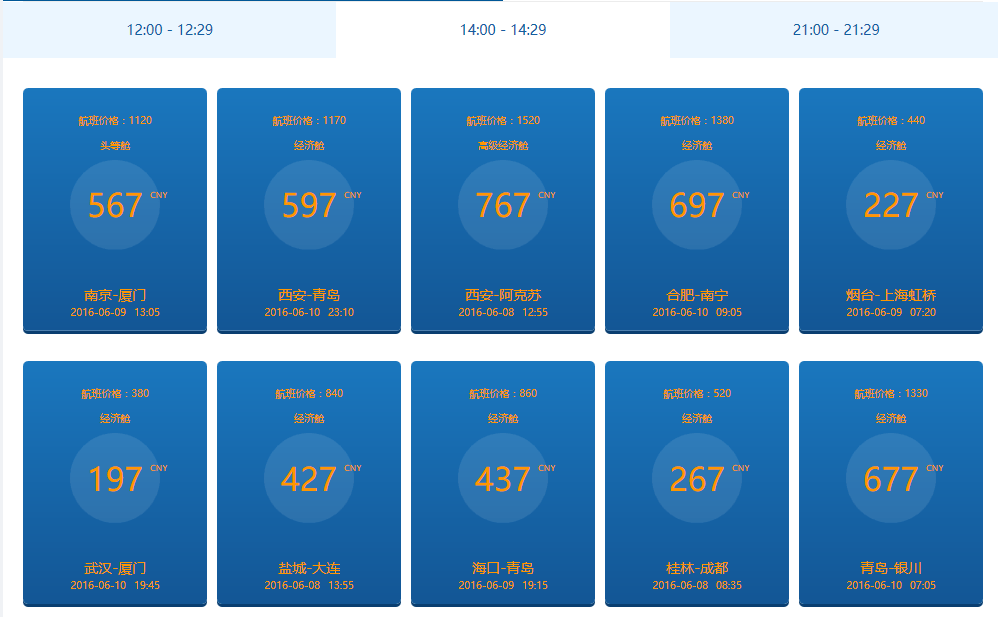Click the 高级经济舱 cabin class label
The image size is (998, 617).
[x=503, y=145]
